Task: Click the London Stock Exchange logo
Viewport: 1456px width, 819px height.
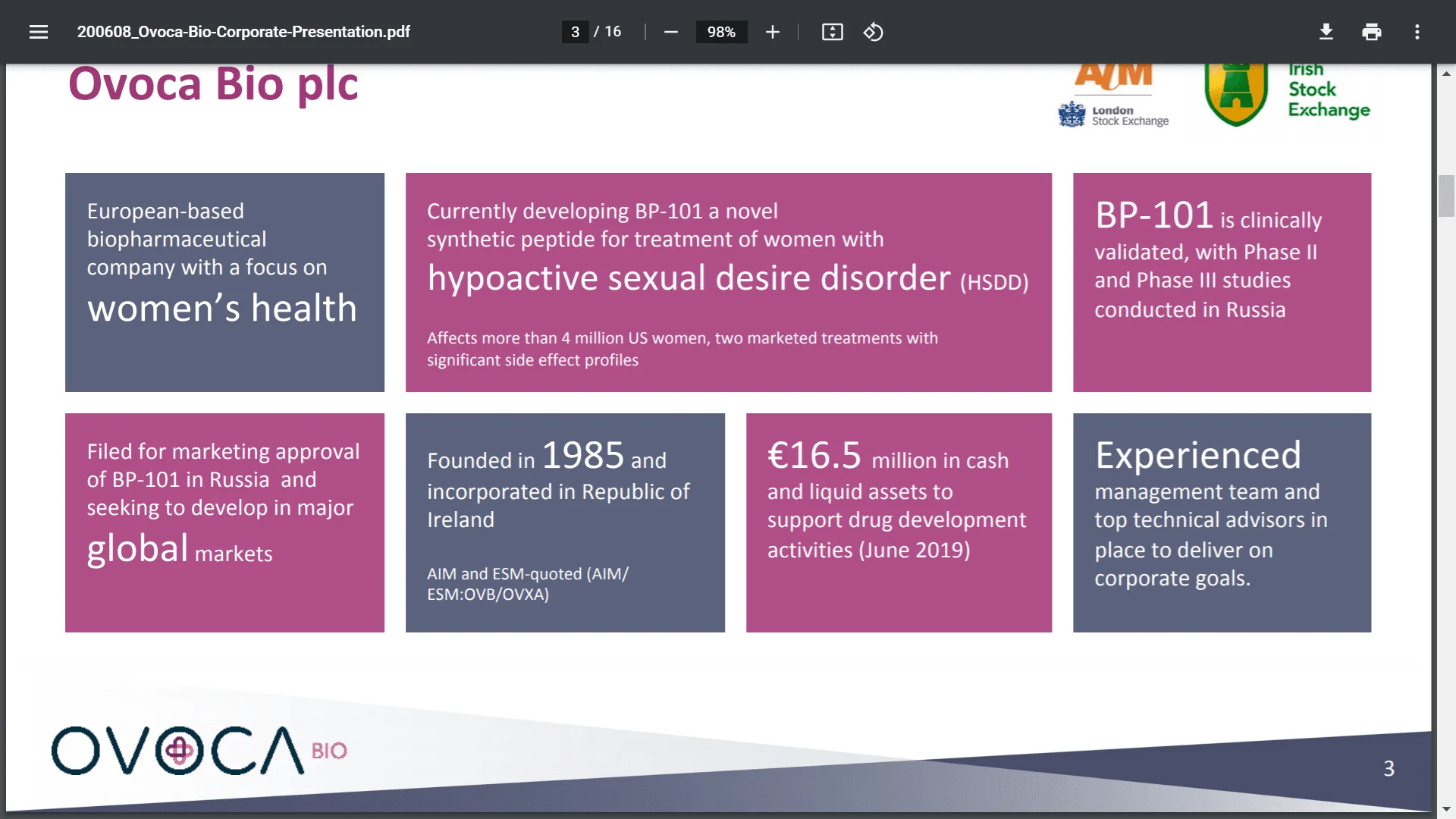Action: pos(1113,96)
